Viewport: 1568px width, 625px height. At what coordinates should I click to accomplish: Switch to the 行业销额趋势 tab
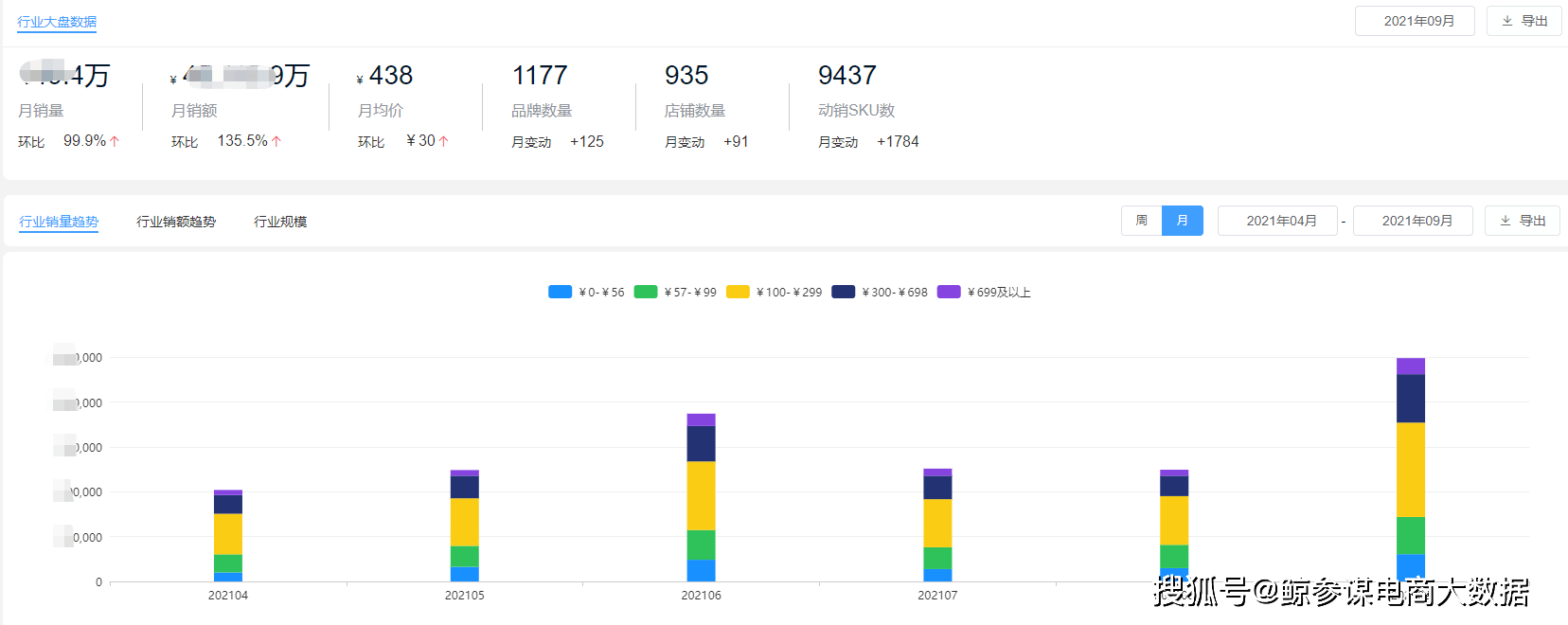point(176,222)
